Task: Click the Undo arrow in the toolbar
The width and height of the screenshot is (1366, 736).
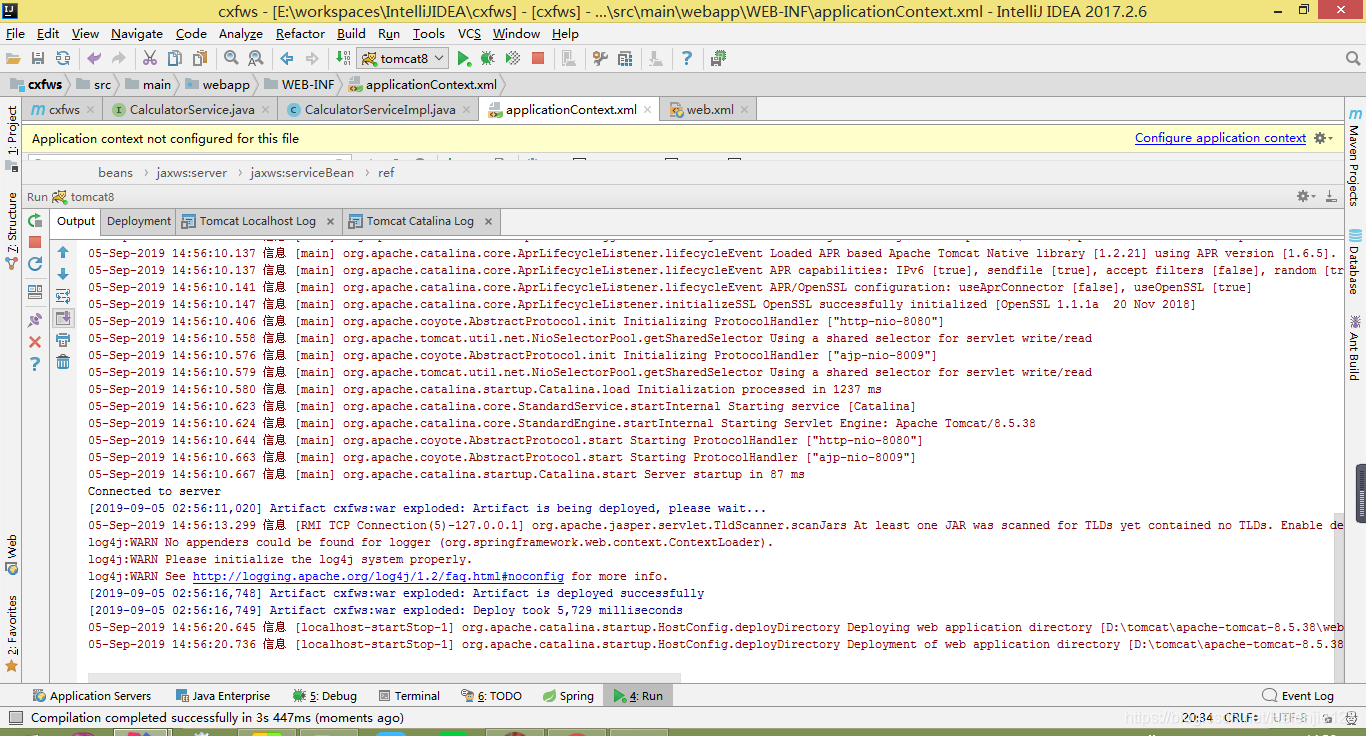Action: click(x=94, y=59)
